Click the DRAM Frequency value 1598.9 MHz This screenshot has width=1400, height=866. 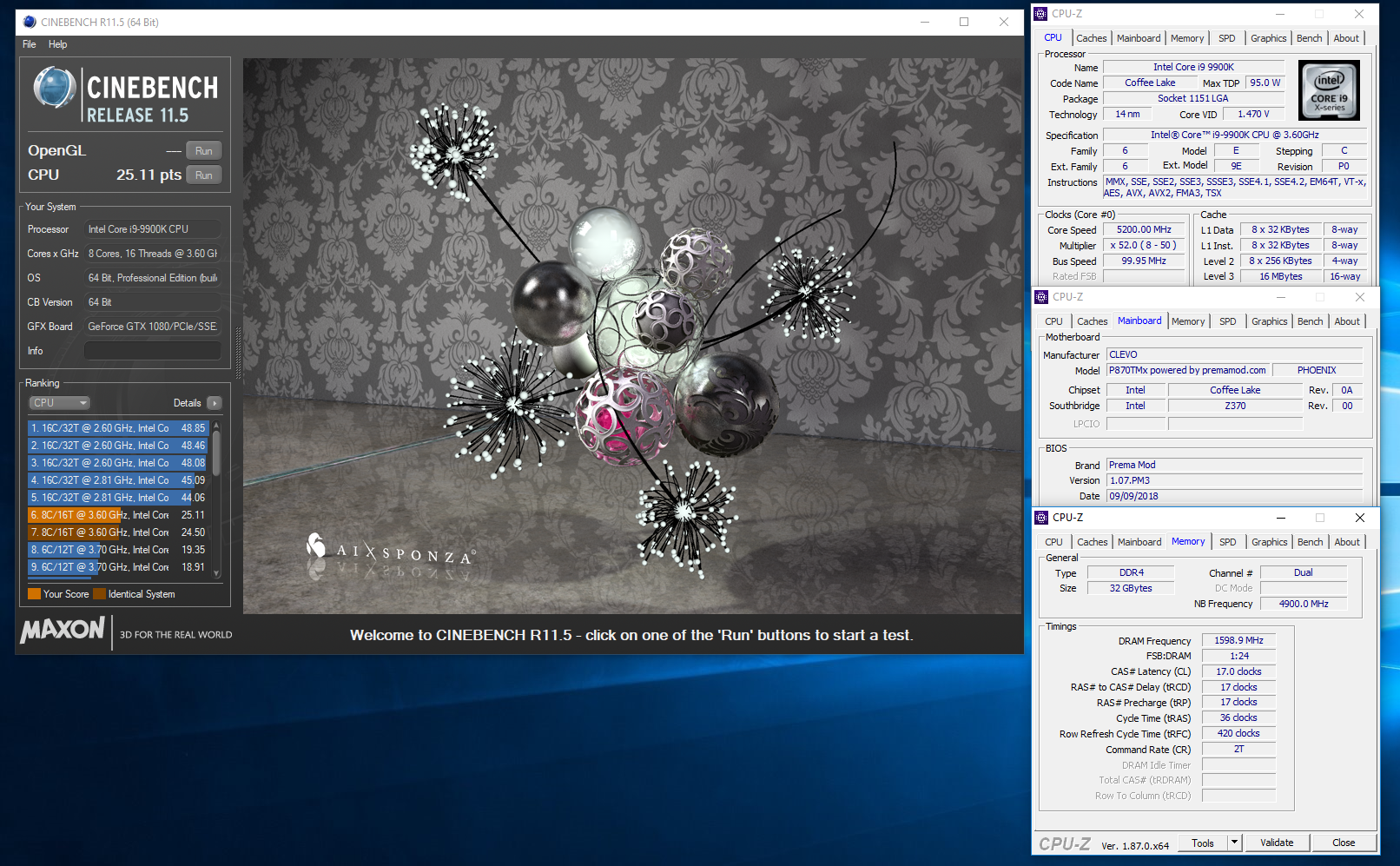(1238, 640)
